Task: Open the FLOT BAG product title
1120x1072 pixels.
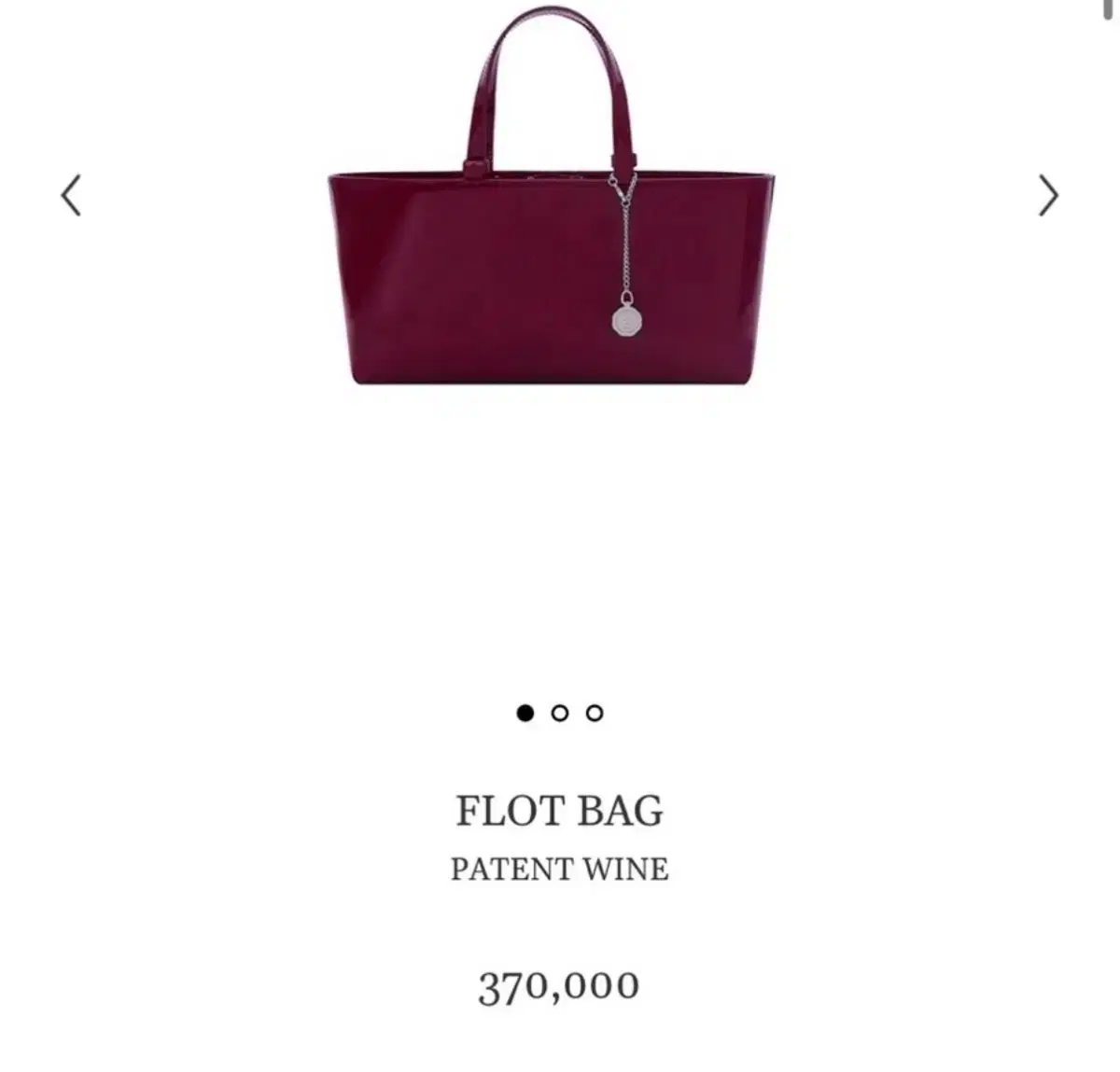Action: coord(560,810)
